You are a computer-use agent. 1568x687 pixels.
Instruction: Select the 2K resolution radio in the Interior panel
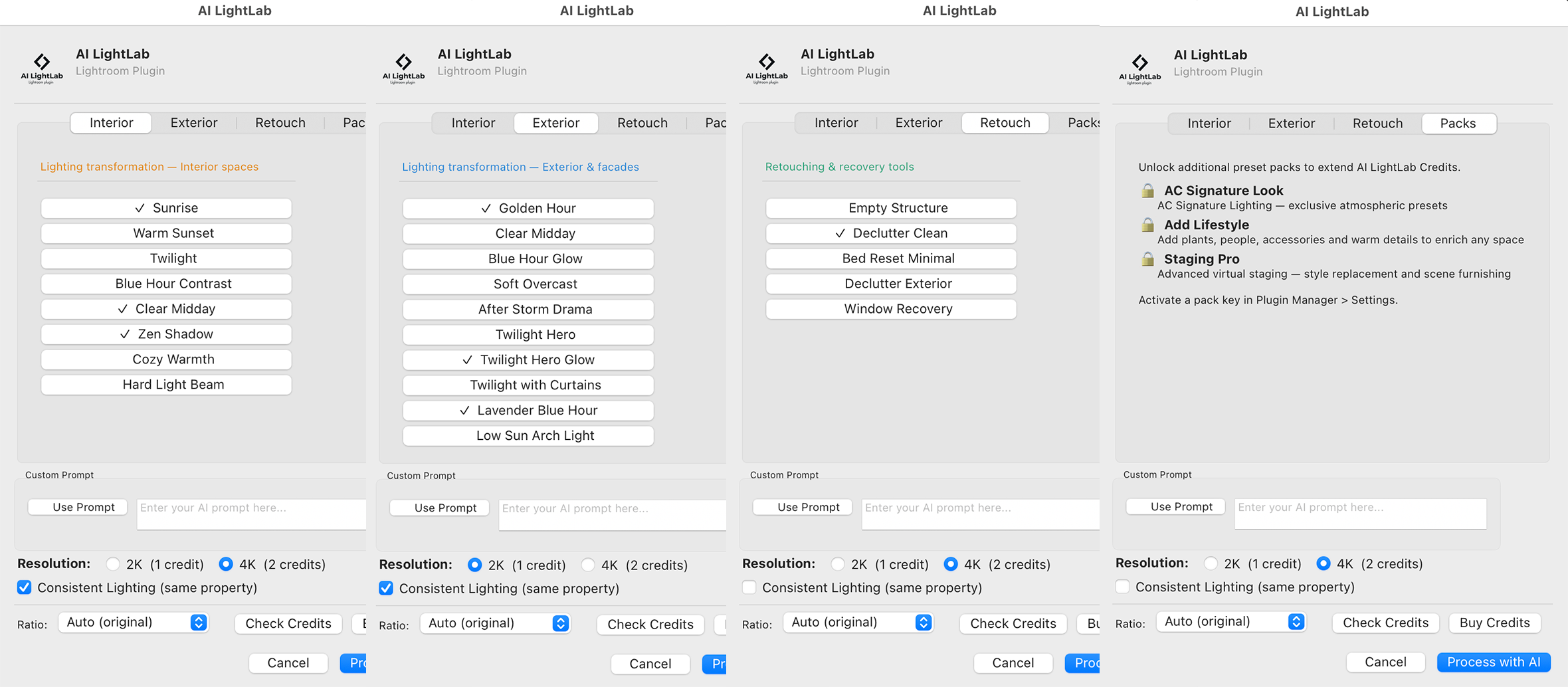coord(112,563)
